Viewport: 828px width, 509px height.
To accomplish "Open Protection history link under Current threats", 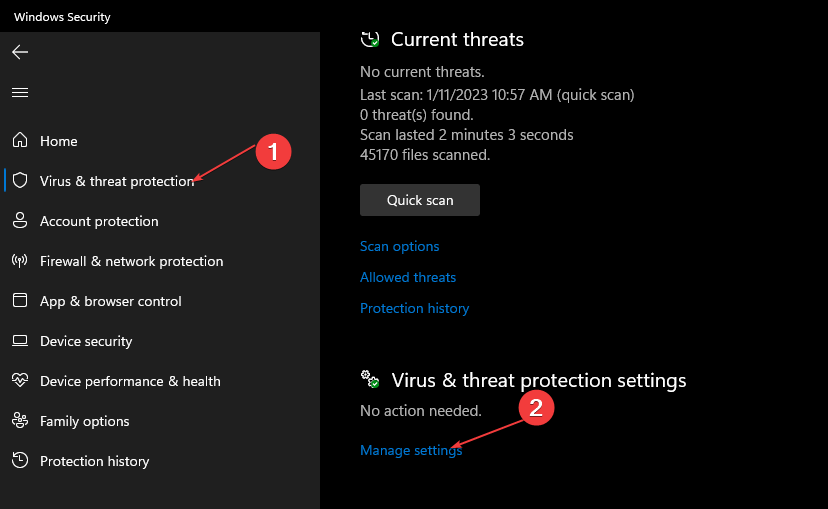I will [414, 308].
